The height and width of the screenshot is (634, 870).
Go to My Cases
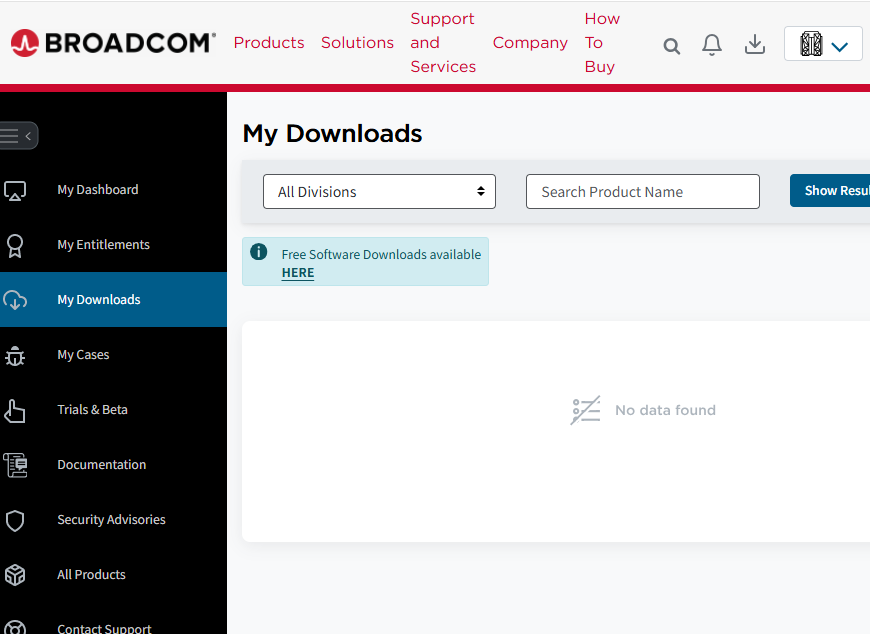click(x=83, y=354)
